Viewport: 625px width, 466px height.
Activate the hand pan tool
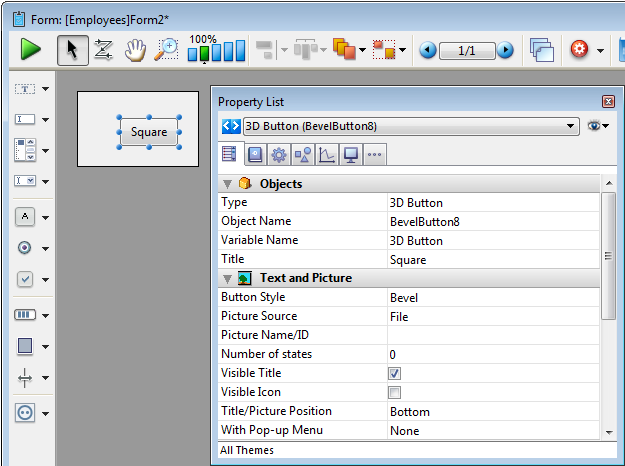(135, 50)
